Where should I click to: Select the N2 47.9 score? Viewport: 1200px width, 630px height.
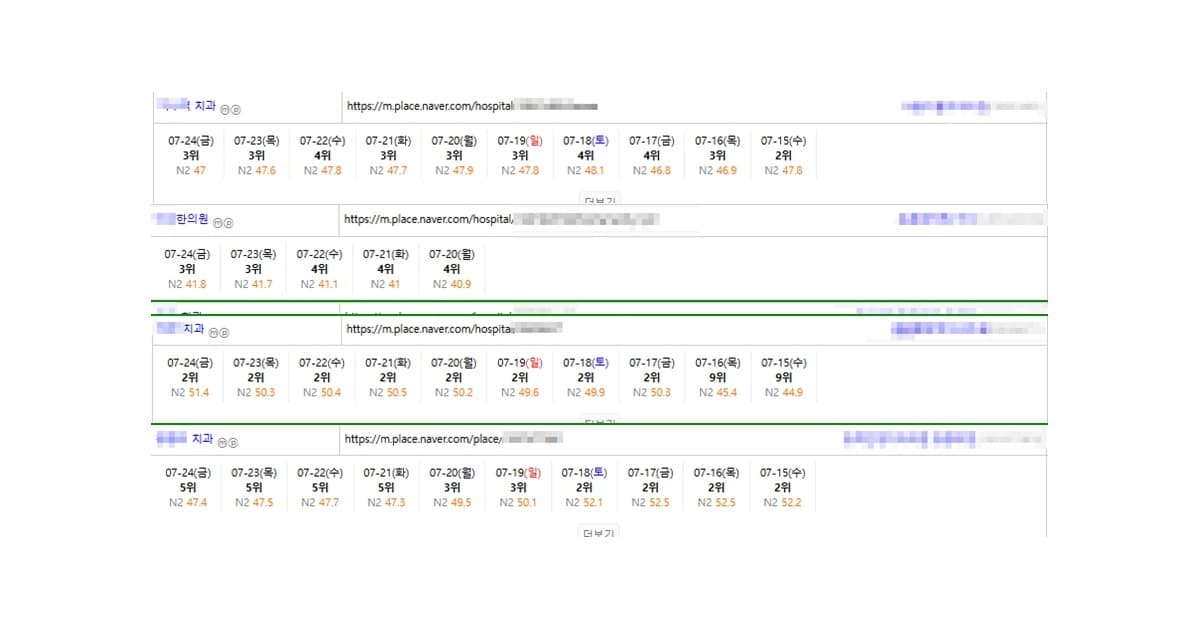454,171
